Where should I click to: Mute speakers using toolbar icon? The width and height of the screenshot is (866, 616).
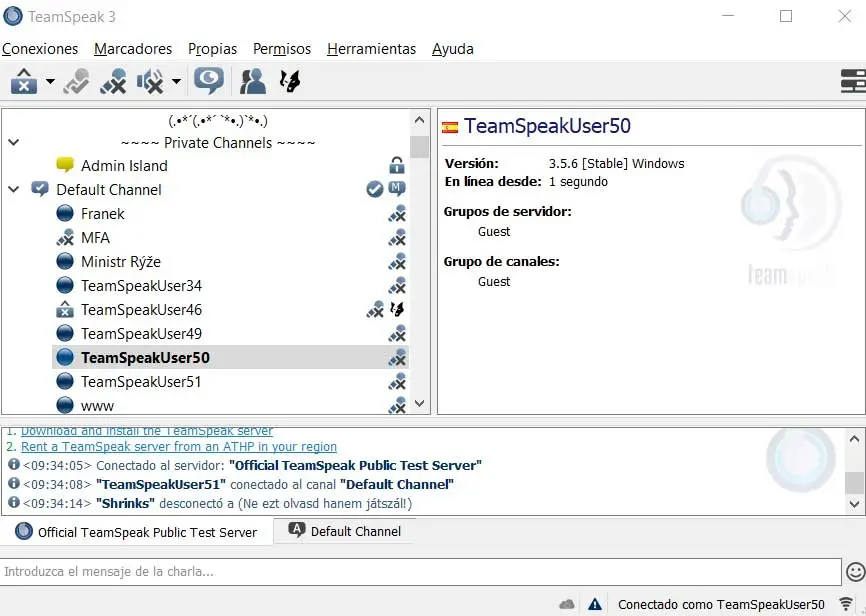[150, 81]
